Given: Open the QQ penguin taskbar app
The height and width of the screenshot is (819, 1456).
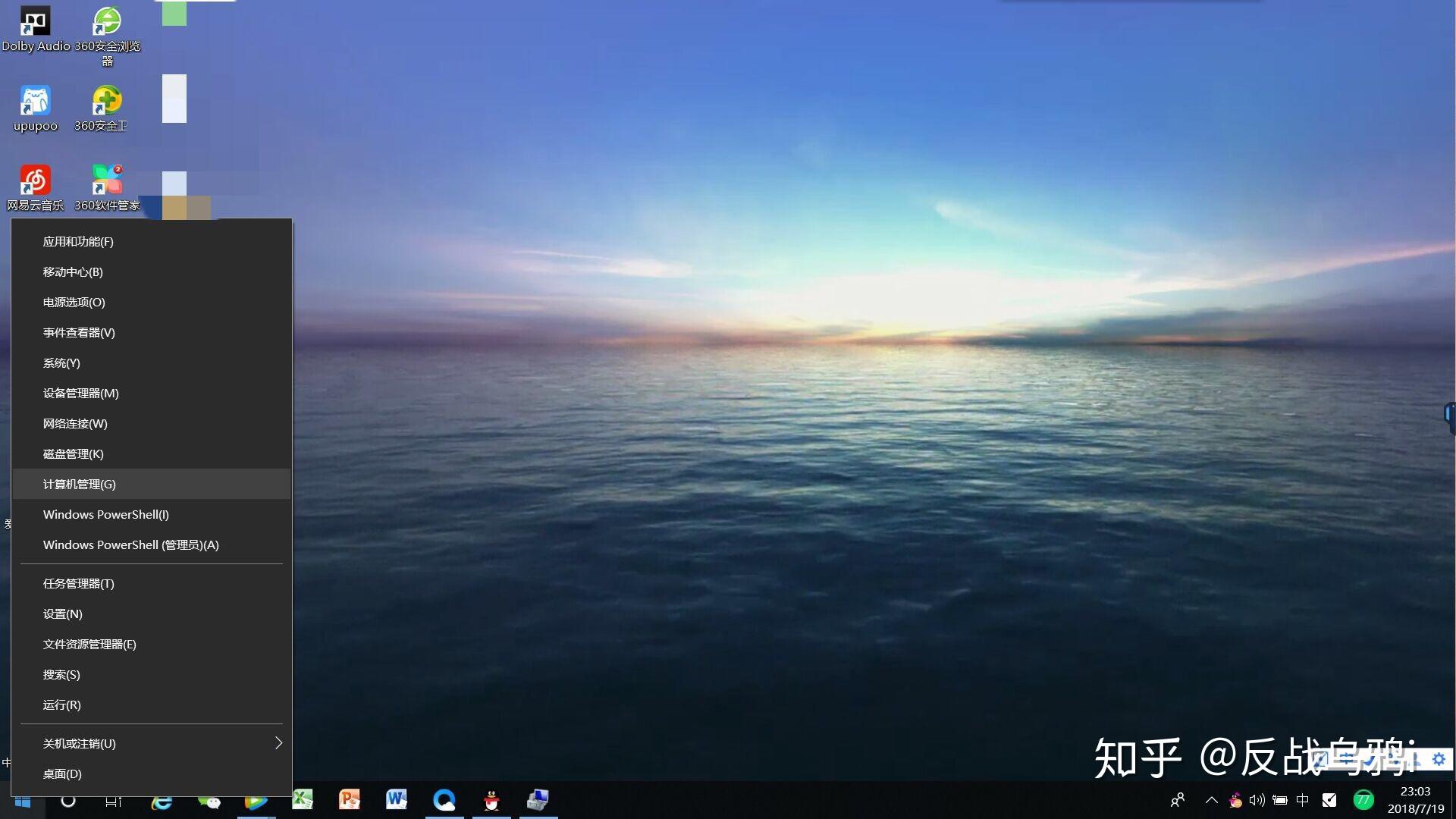Looking at the screenshot, I should point(491,799).
